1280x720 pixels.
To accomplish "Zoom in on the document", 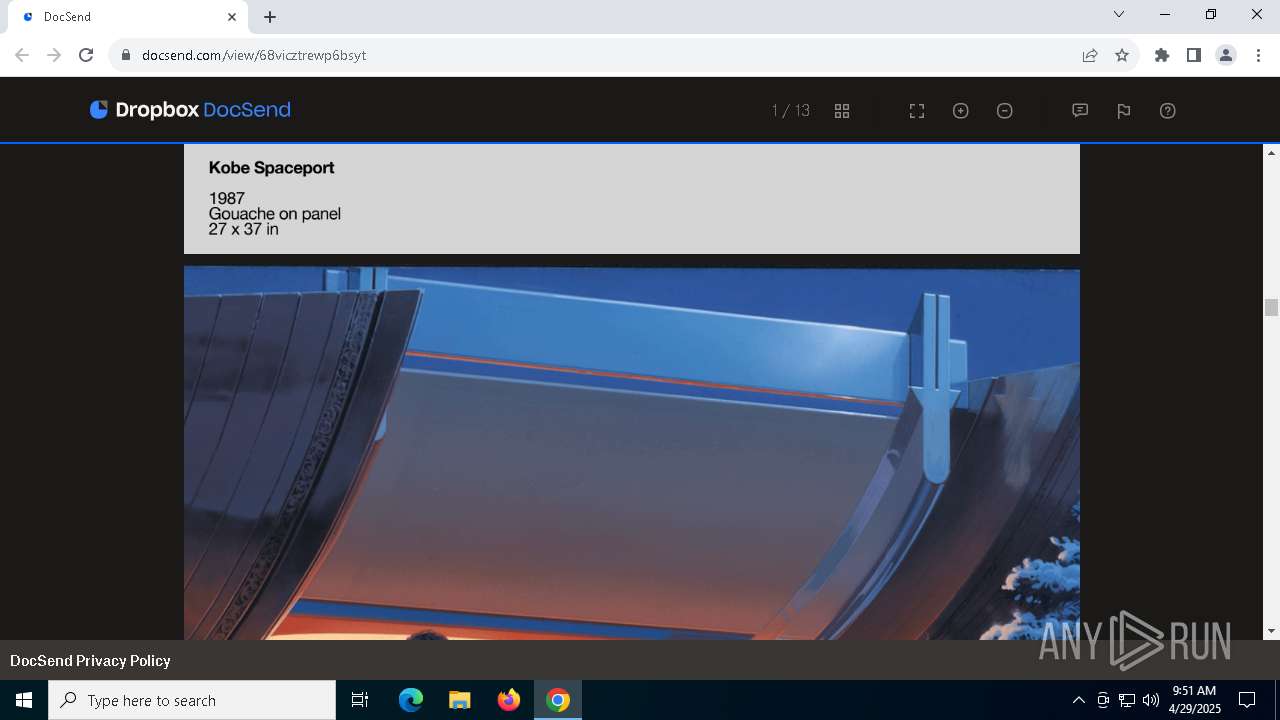I will tap(961, 111).
